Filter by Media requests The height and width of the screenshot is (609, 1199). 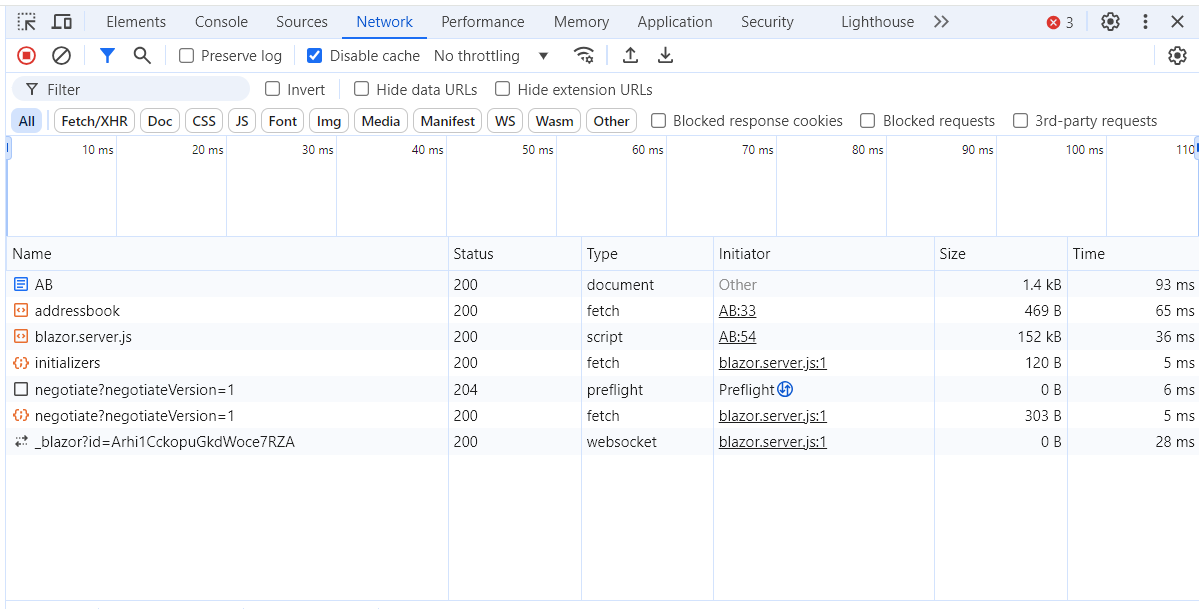381,121
